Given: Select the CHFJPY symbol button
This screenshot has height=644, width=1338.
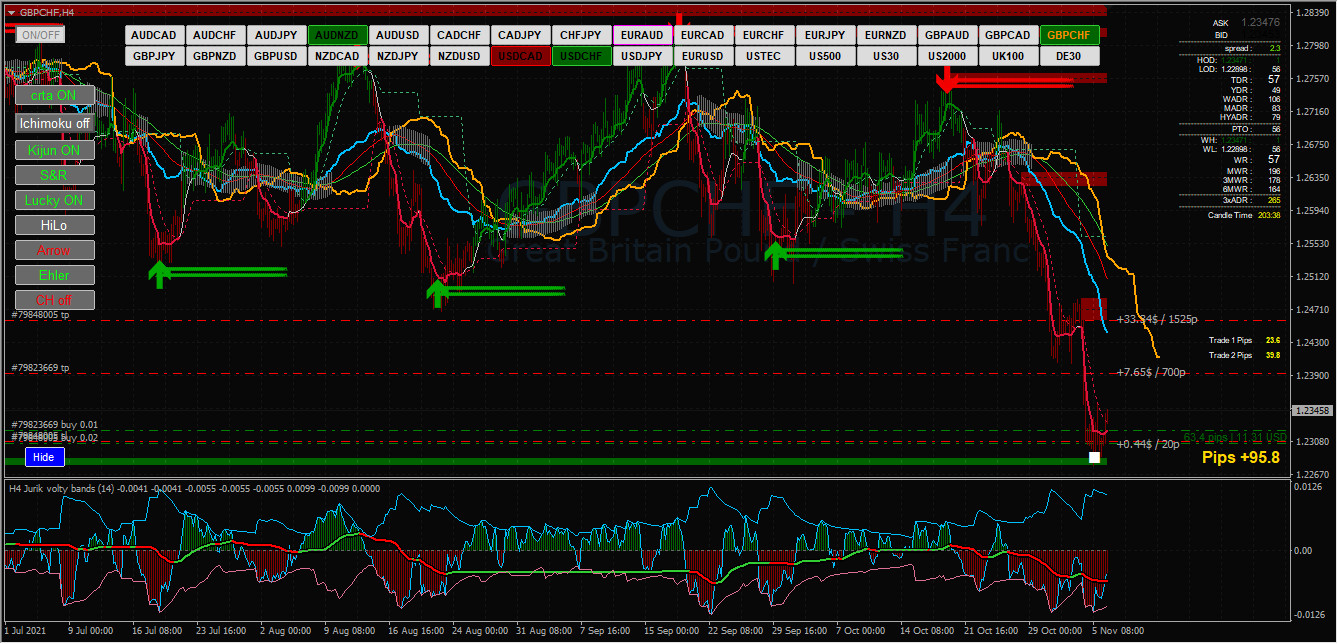Looking at the screenshot, I should (x=581, y=35).
